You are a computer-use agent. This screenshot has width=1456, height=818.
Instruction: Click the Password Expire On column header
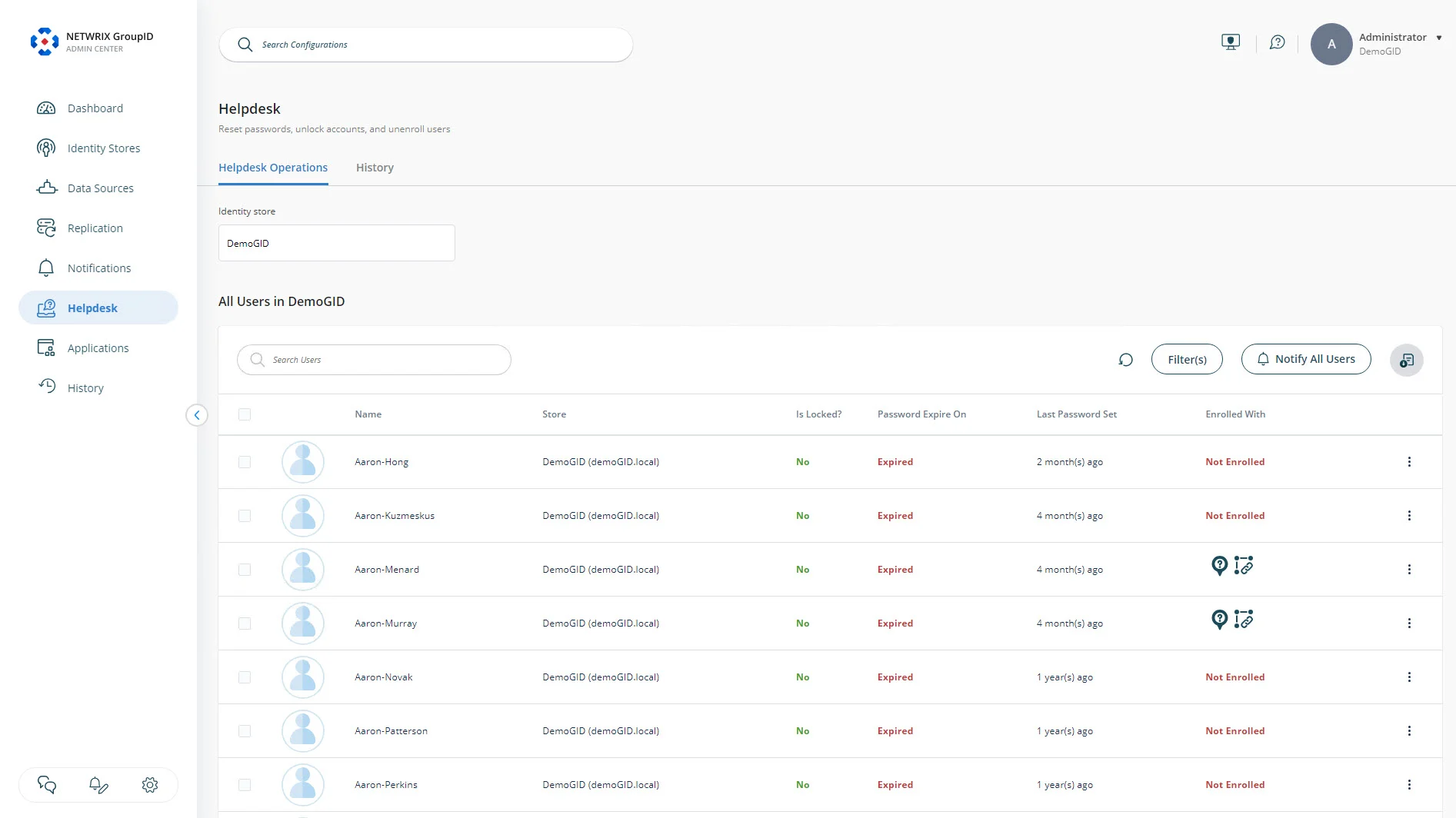(921, 414)
